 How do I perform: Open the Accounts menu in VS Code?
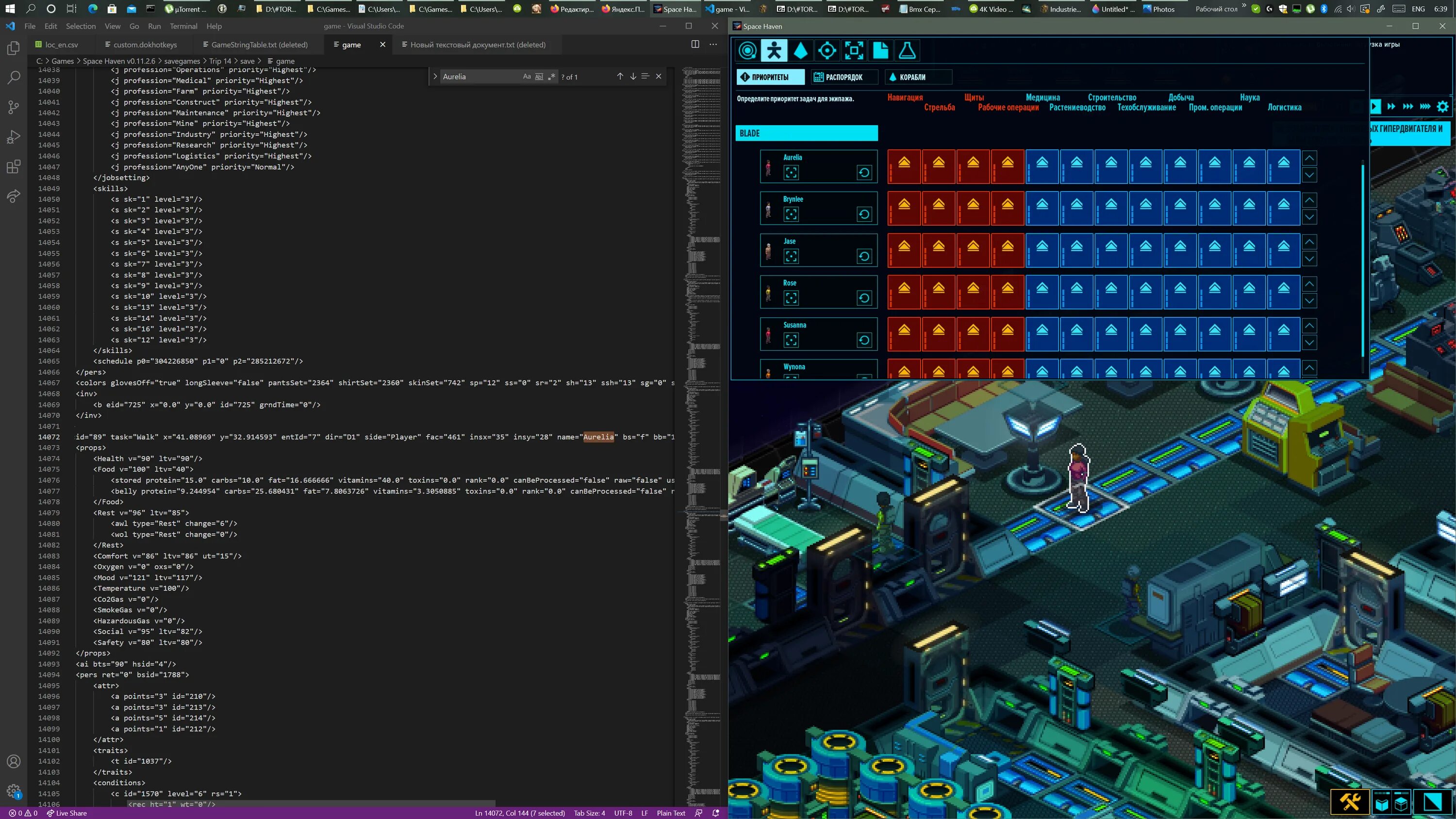14,761
